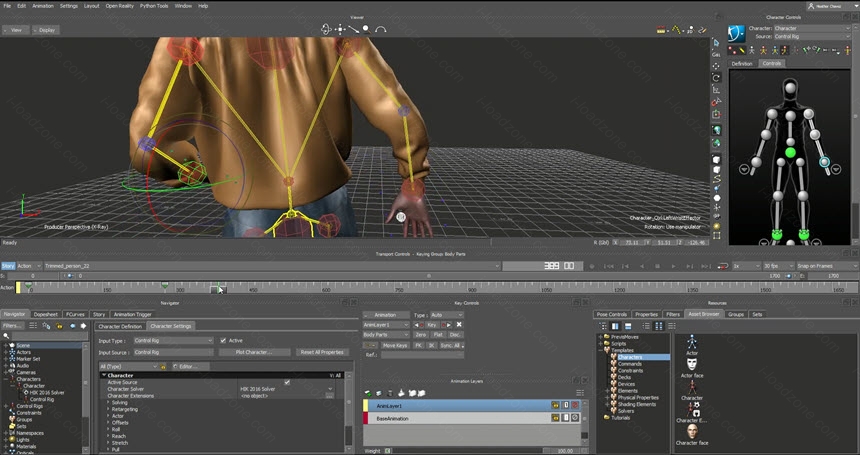Click the lock icon on the BaseAnimation row

(x=555, y=418)
